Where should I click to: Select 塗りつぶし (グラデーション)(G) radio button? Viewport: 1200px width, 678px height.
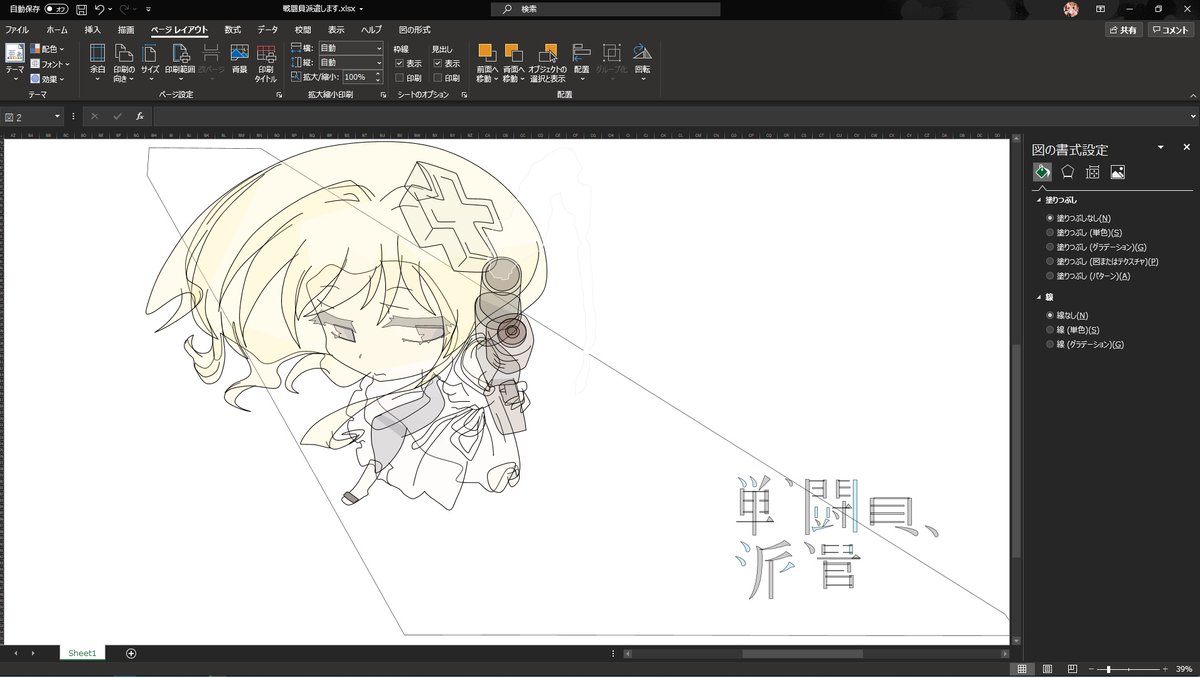coord(1049,247)
